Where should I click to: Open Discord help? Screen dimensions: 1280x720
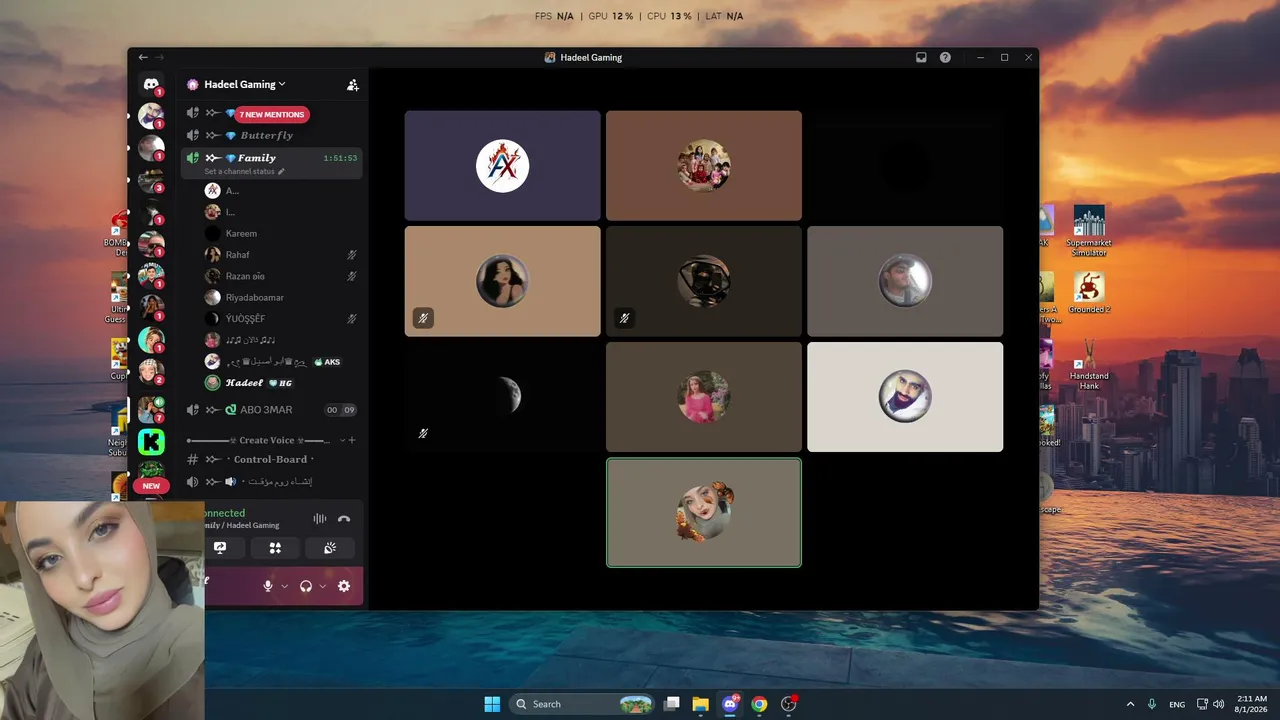coord(945,57)
